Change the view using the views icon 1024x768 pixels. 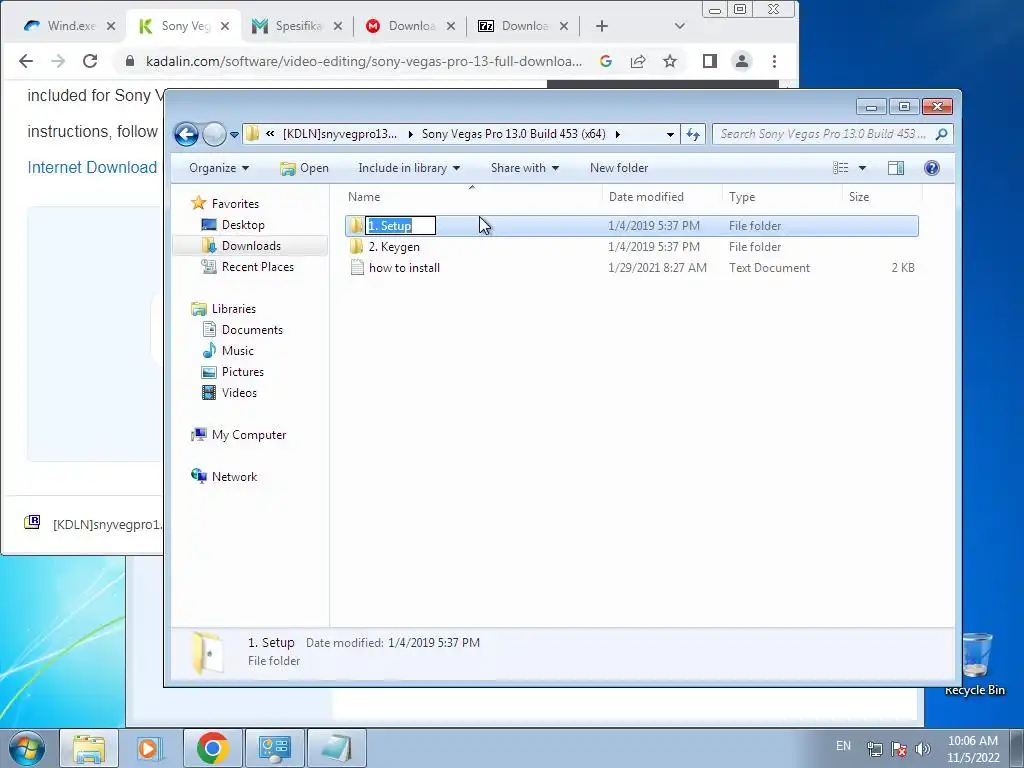click(x=840, y=168)
